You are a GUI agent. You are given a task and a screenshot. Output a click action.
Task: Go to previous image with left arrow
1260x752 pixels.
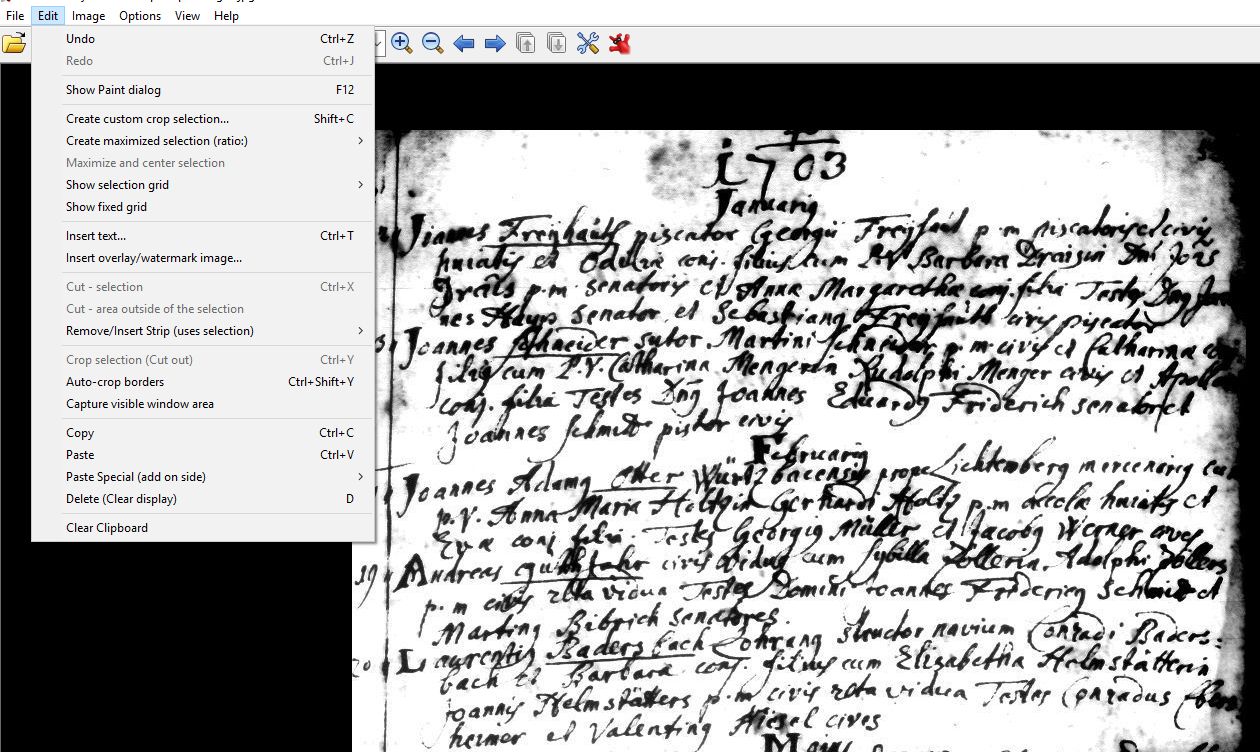(x=464, y=43)
